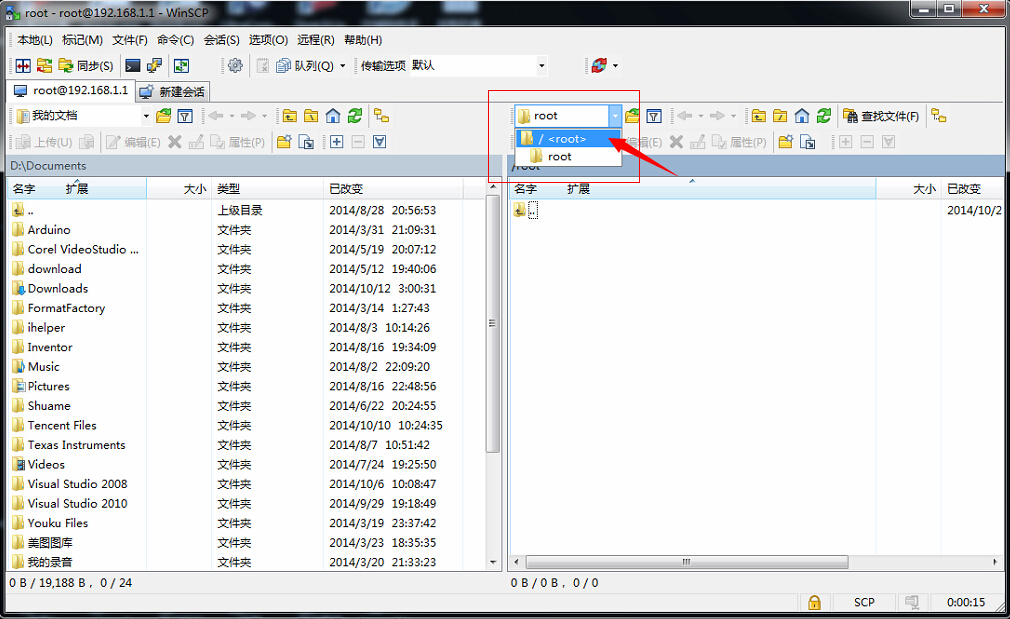Image resolution: width=1010 pixels, height=619 pixels.
Task: Collapse the remote root path dropdown arrow
Action: [x=615, y=116]
